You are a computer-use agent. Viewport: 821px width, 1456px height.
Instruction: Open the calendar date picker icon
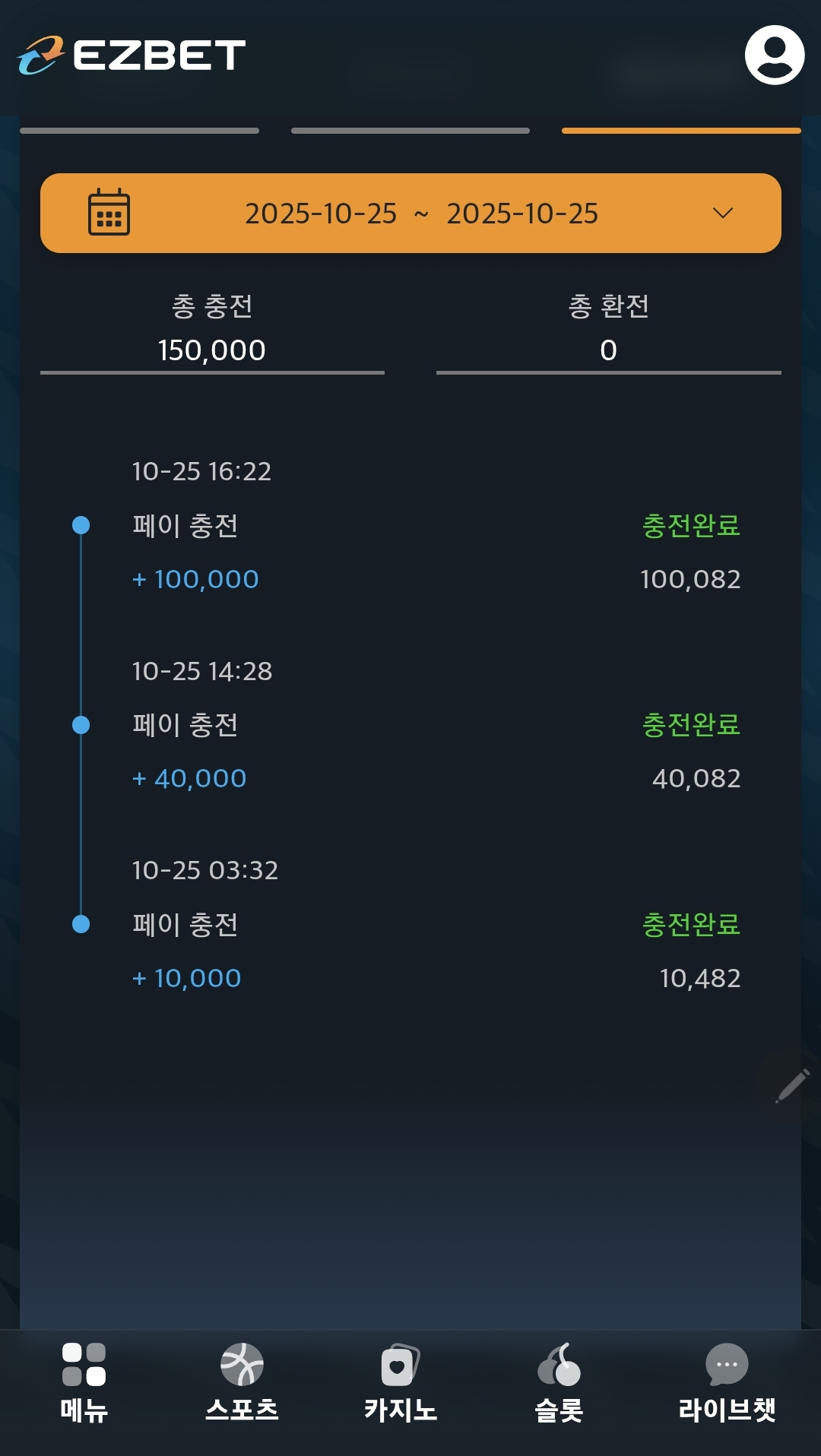point(109,213)
